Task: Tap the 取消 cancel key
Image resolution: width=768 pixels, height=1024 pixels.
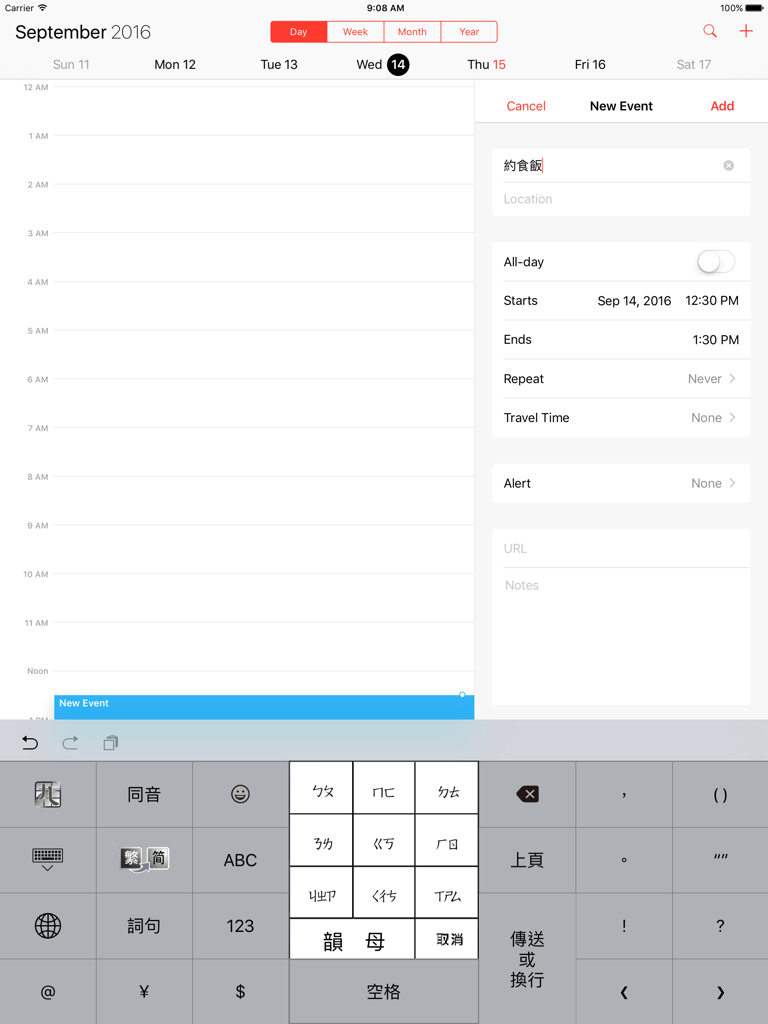Action: pyautogui.click(x=447, y=940)
